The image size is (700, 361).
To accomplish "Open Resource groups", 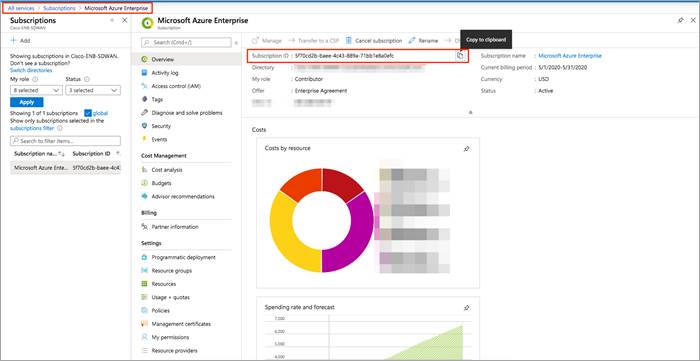I will click(x=171, y=271).
